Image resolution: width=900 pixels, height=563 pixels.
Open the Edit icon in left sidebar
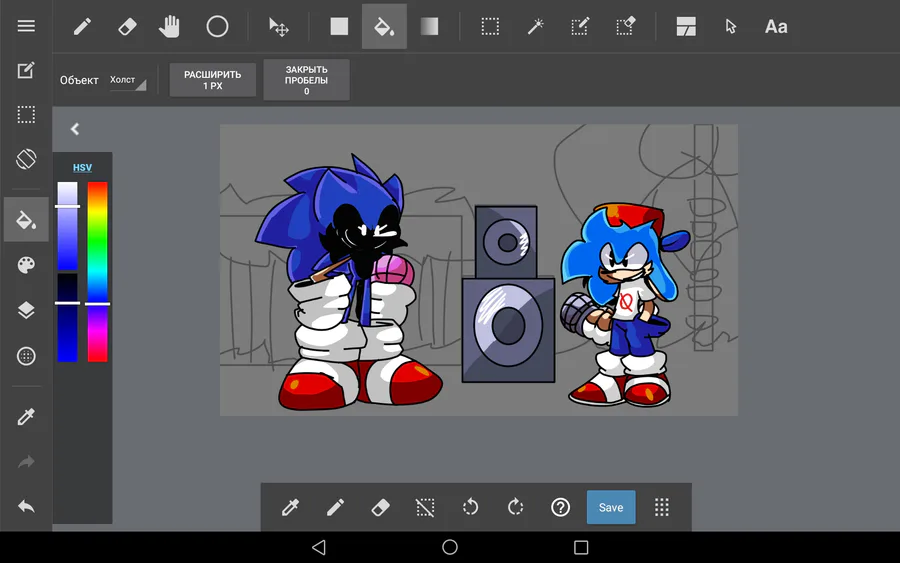pos(26,70)
